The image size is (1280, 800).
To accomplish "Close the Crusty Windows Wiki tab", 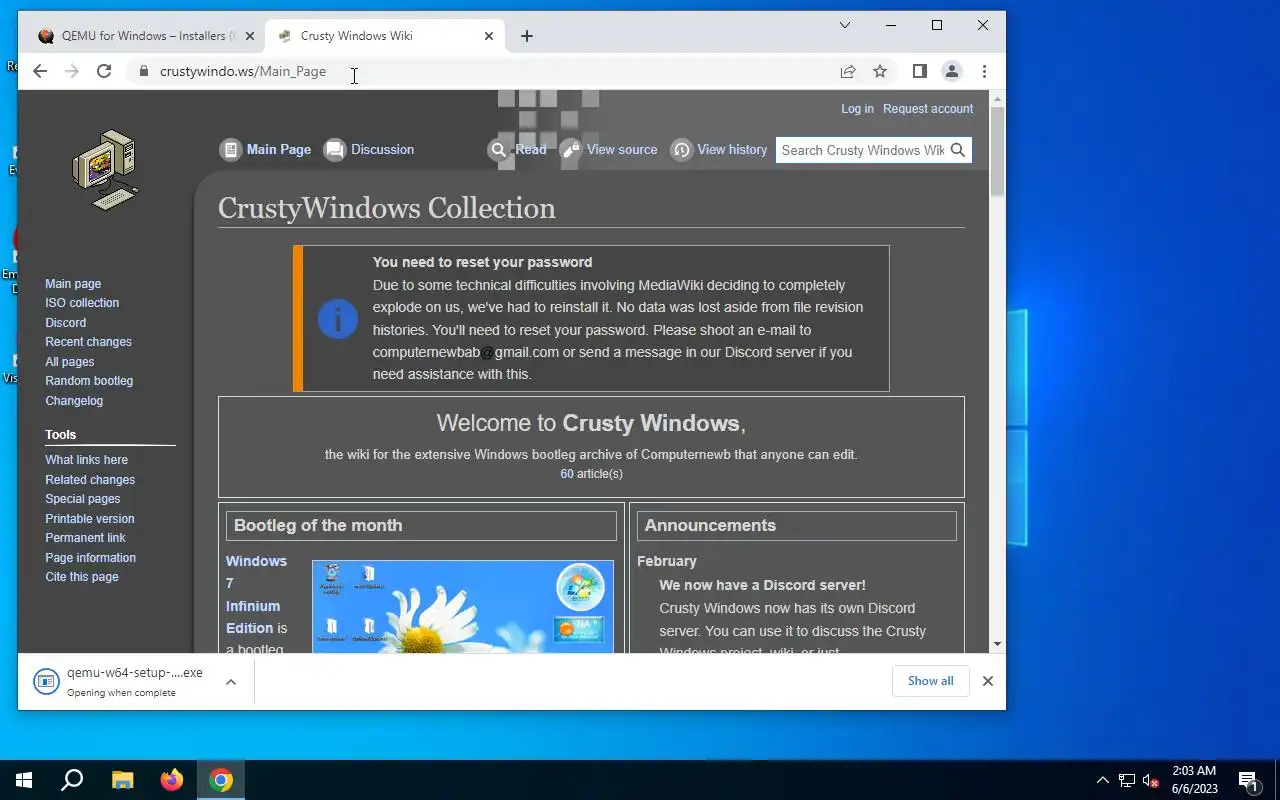I will (x=489, y=36).
